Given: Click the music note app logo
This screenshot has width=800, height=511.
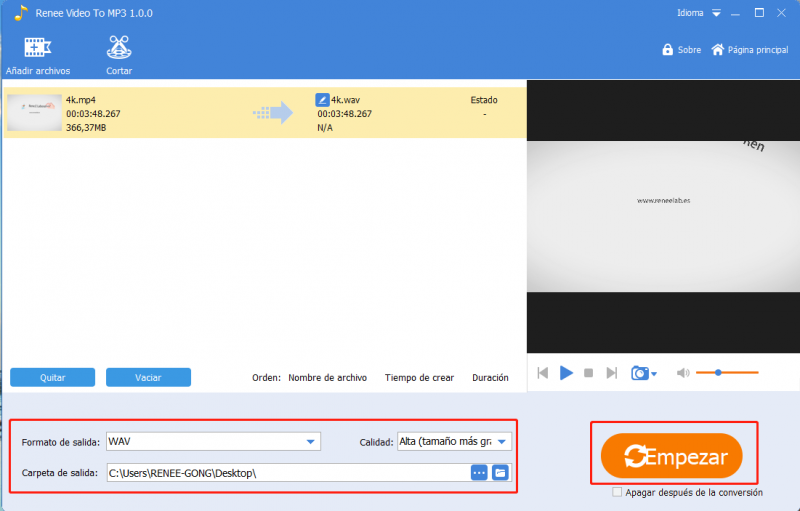Looking at the screenshot, I should pyautogui.click(x=20, y=13).
